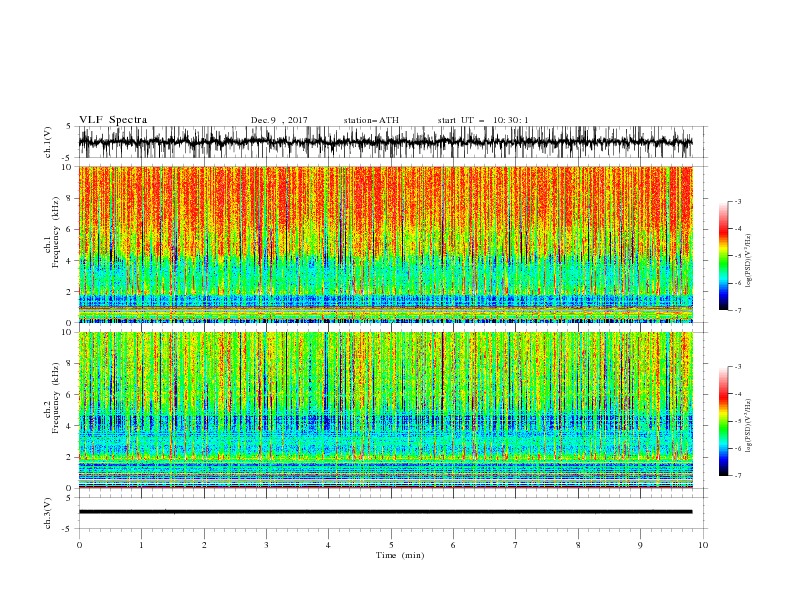Click the time axis tick label "8"
The height and width of the screenshot is (612, 792).
pyautogui.click(x=578, y=545)
